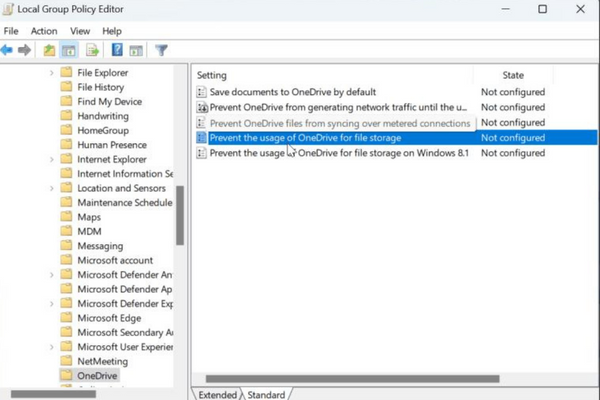Click the Local Group Policy Editor title icon
600x400 pixels.
[x=8, y=9]
